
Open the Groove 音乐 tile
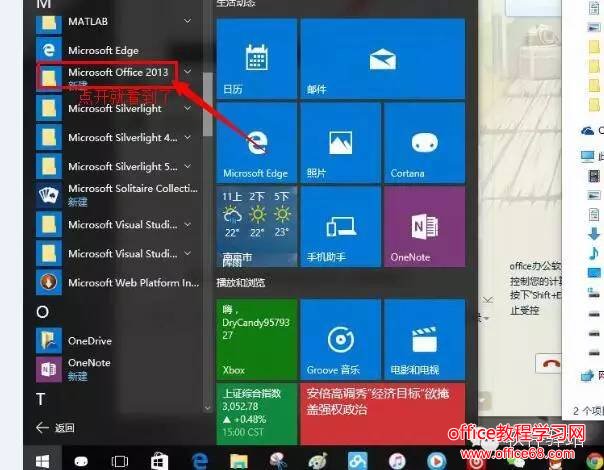point(341,339)
